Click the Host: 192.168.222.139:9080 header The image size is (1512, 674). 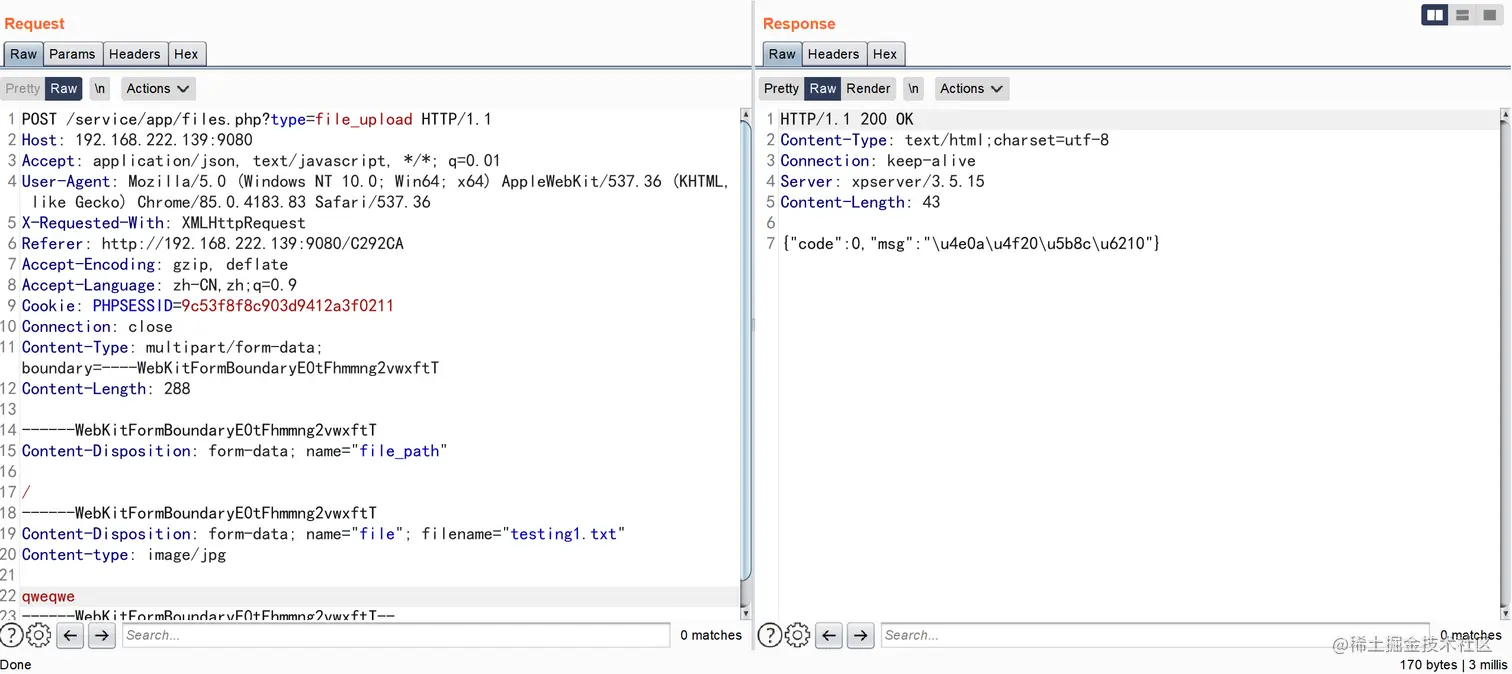(137, 140)
